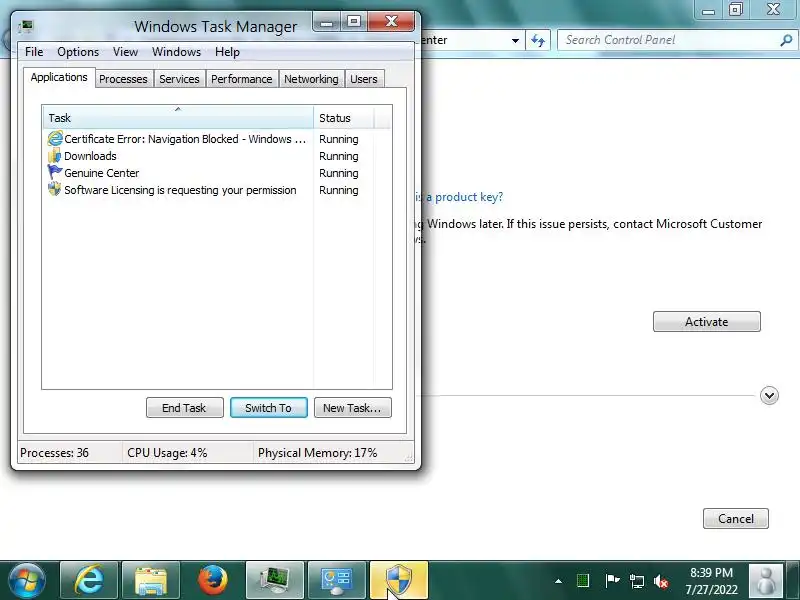Expand the details chevron in activation window

pyautogui.click(x=769, y=395)
